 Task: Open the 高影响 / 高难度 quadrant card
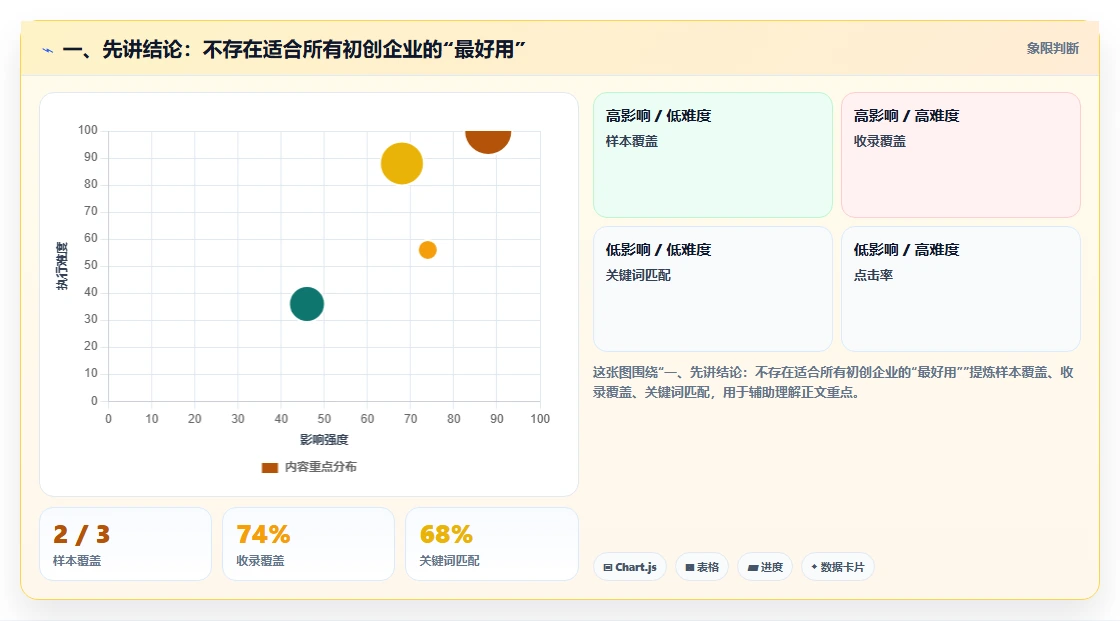961,155
